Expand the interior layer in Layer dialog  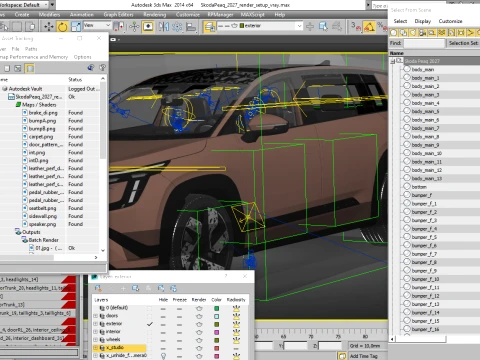tap(95, 332)
